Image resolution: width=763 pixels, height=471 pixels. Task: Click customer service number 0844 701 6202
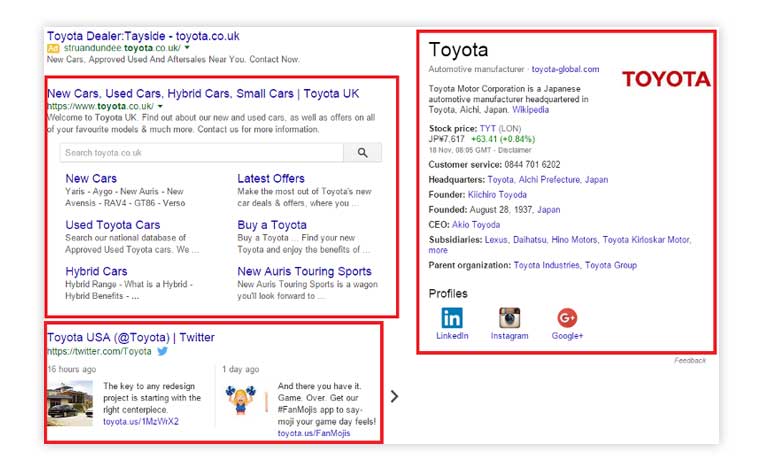pos(532,164)
